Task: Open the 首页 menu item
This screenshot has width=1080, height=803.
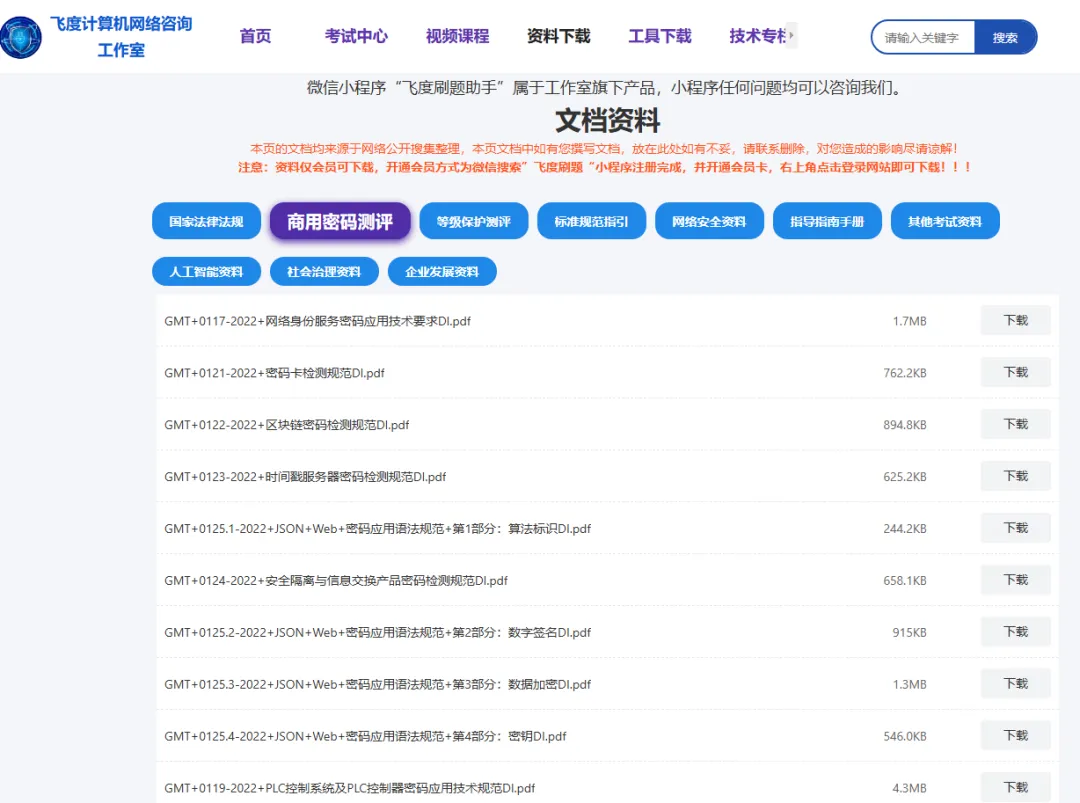Action: click(x=255, y=36)
